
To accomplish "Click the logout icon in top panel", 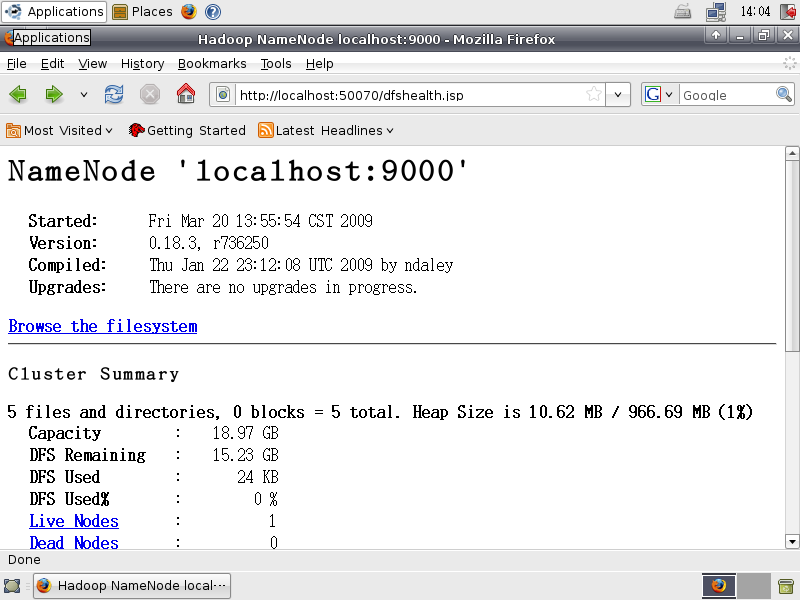I will tap(789, 11).
